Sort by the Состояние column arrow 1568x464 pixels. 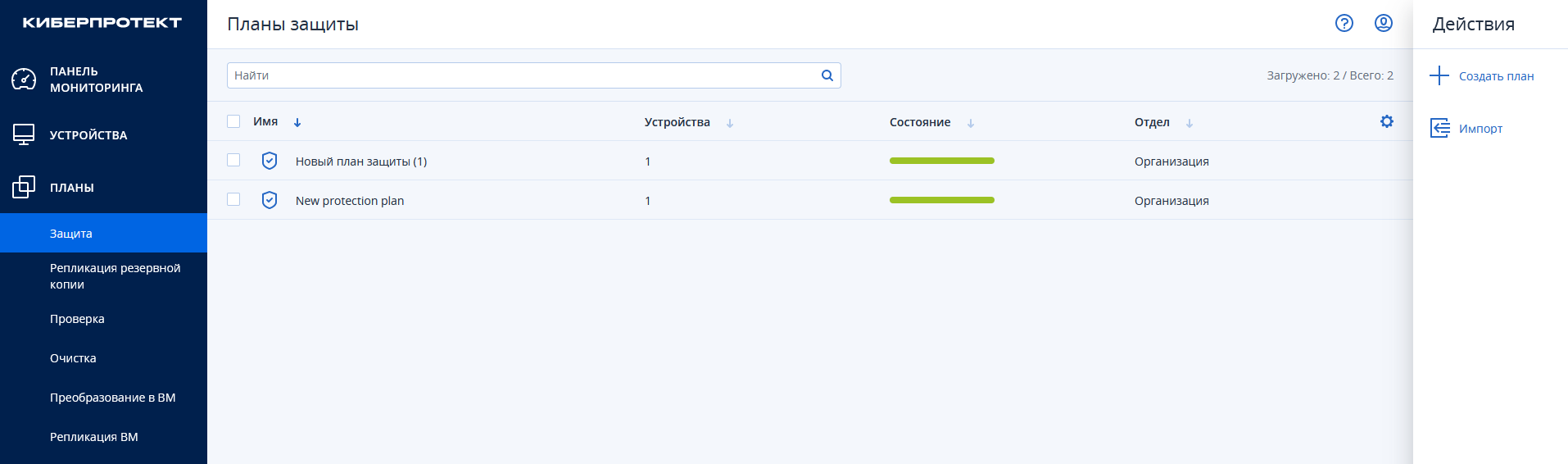(x=970, y=123)
